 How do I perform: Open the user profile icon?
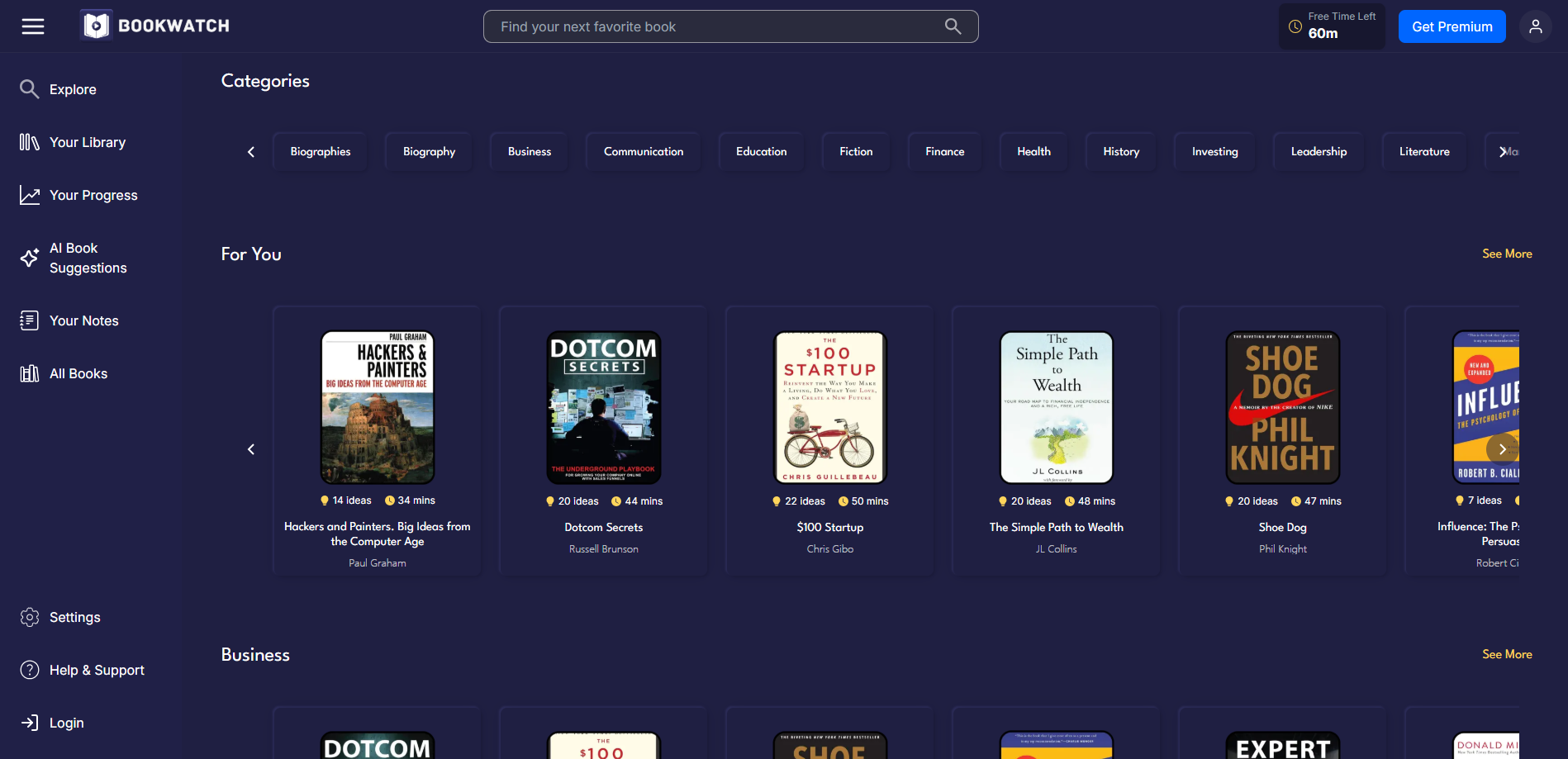1536,26
